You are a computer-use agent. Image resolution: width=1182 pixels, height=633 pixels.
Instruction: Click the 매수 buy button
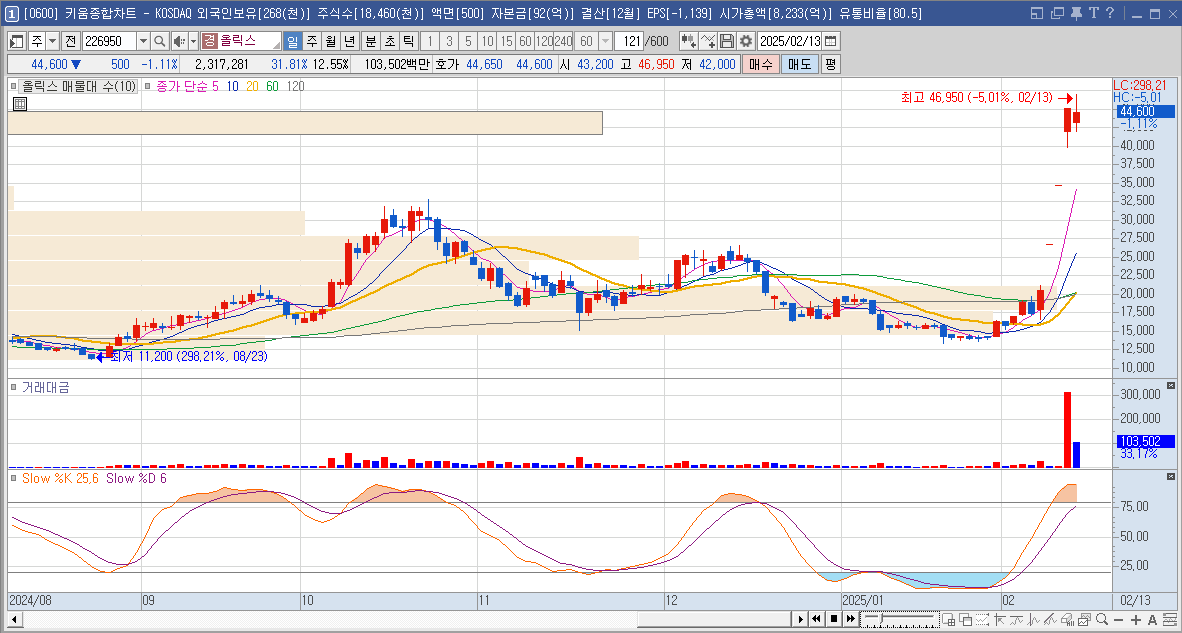point(760,64)
